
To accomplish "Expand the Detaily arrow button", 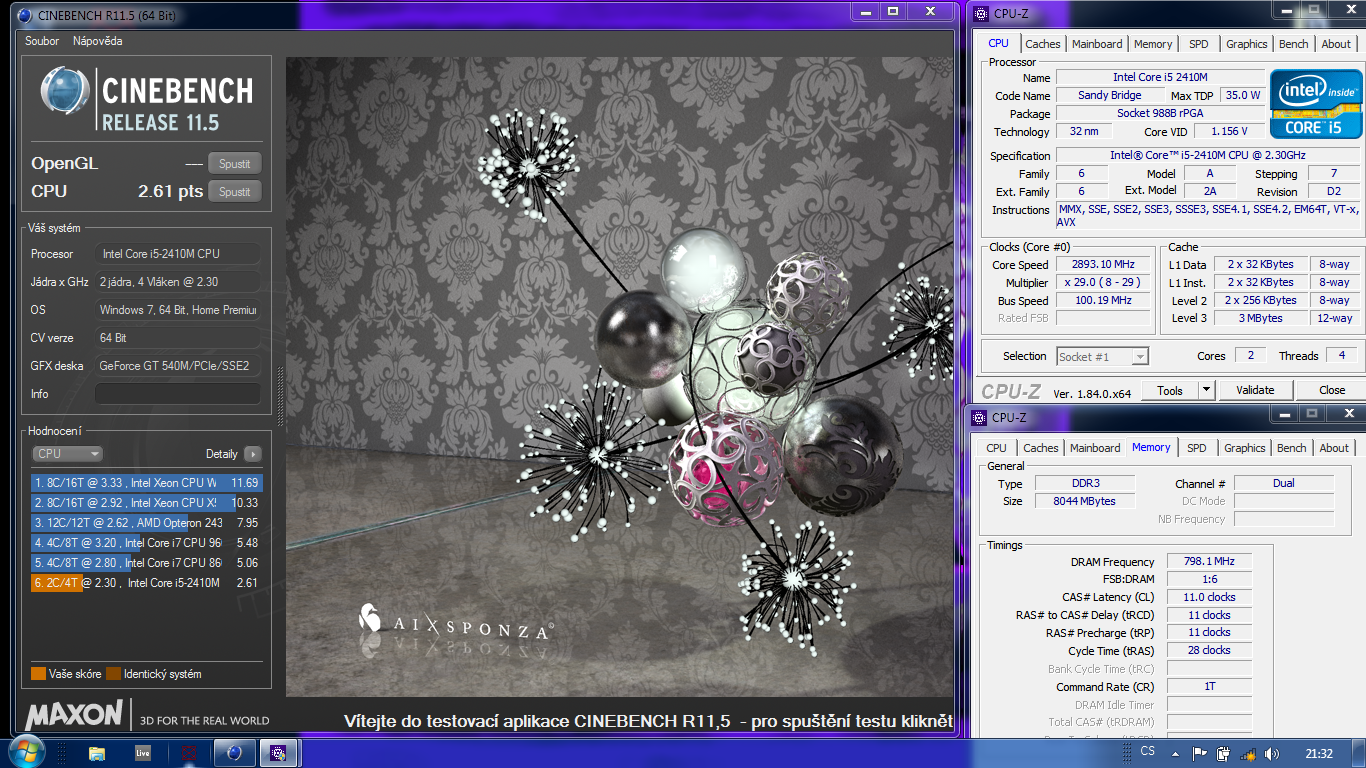I will [252, 454].
